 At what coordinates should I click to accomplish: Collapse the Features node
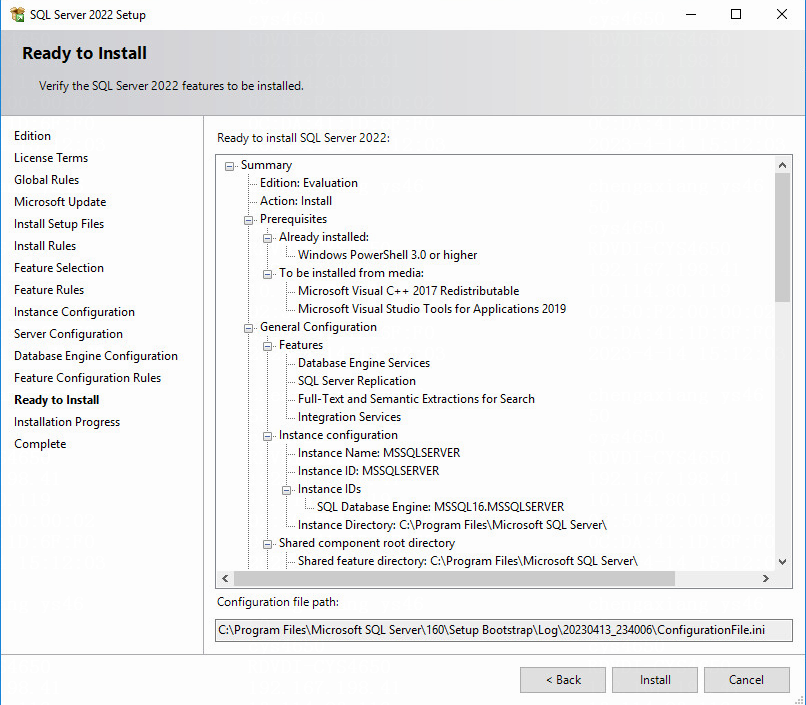(x=267, y=346)
